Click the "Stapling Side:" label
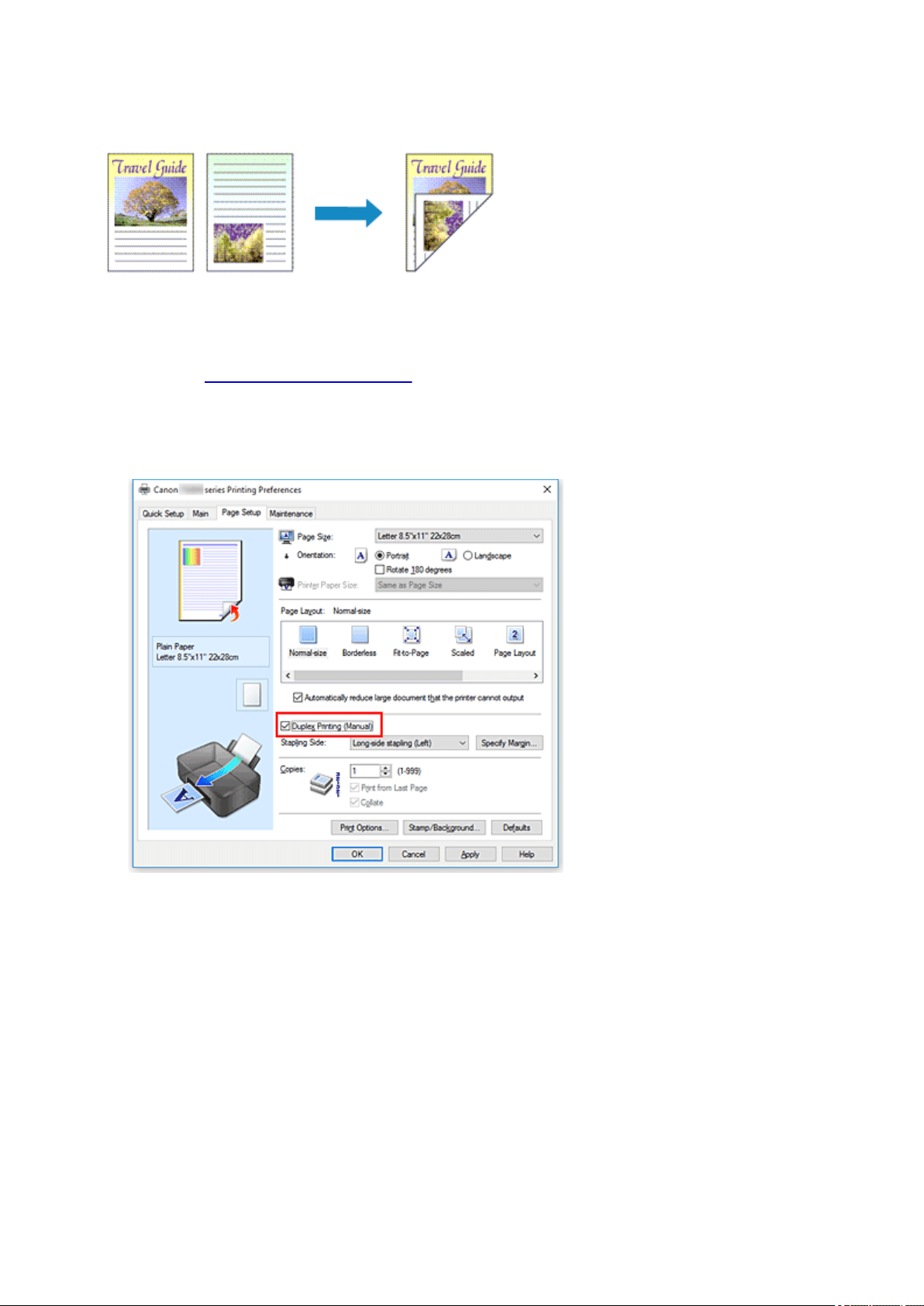The height and width of the screenshot is (1306, 924). [304, 743]
